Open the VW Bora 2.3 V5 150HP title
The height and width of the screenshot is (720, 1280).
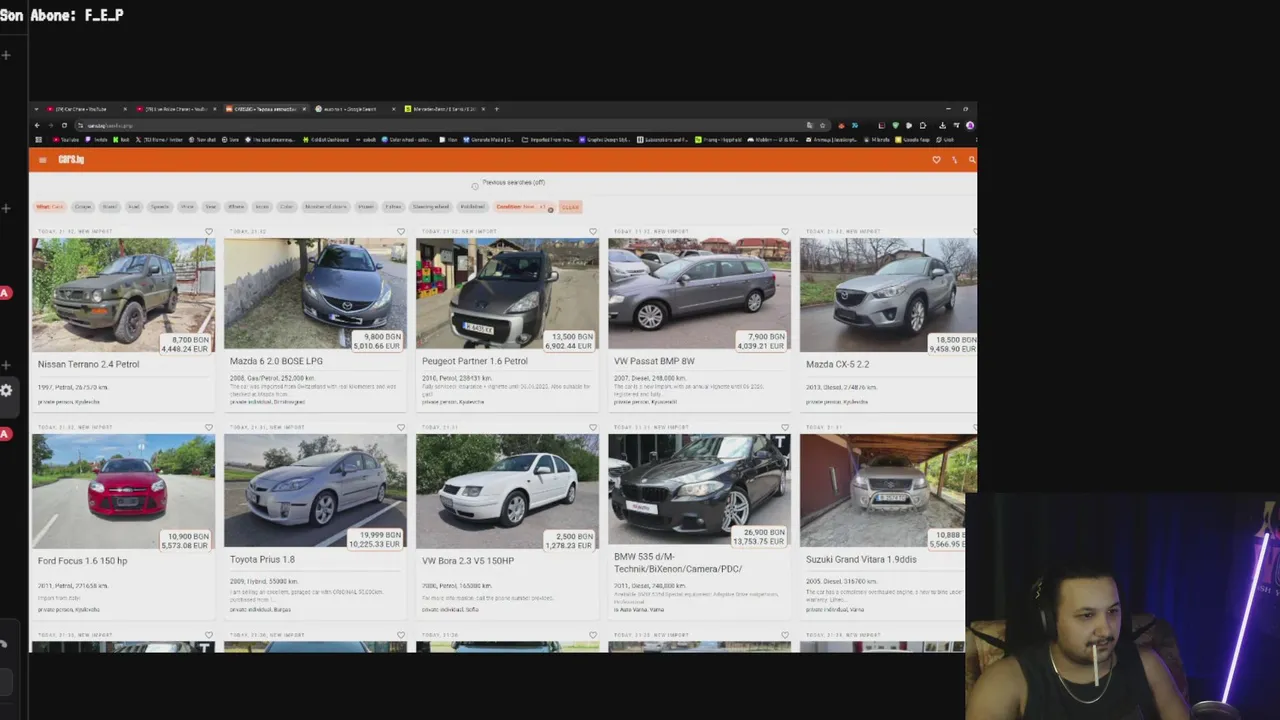click(468, 561)
